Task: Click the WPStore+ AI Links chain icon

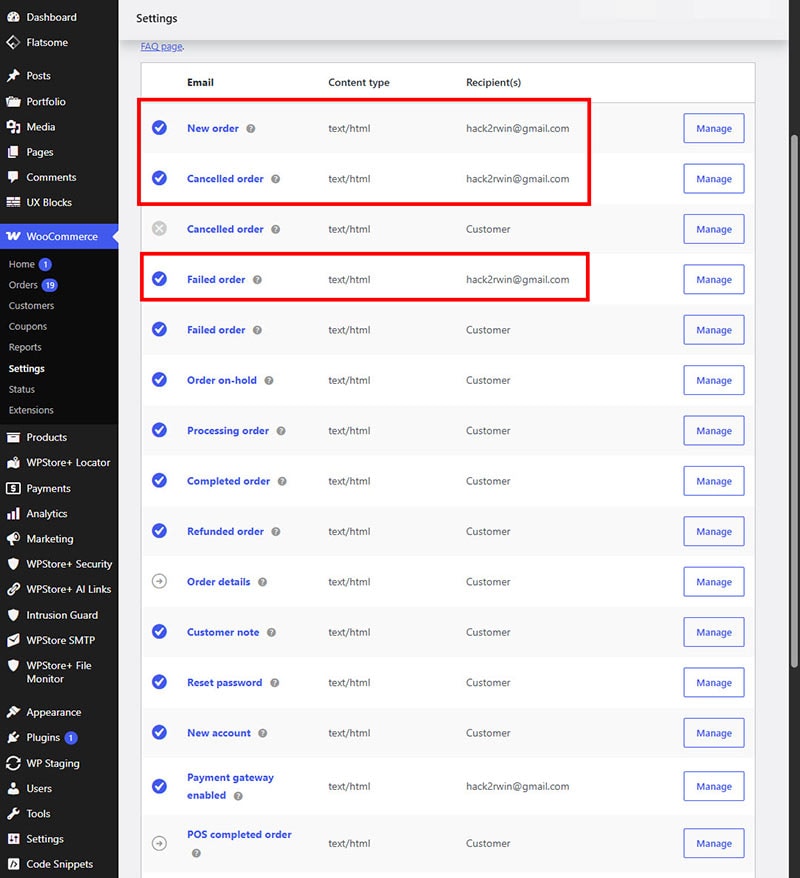Action: [x=13, y=589]
